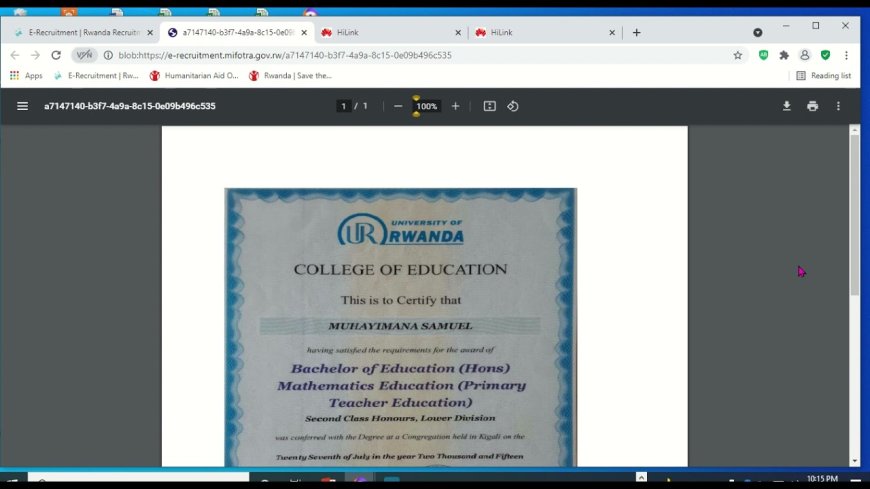Screen dimensions: 870x489
Task: Open the Chrome profile icon
Action: 805,55
